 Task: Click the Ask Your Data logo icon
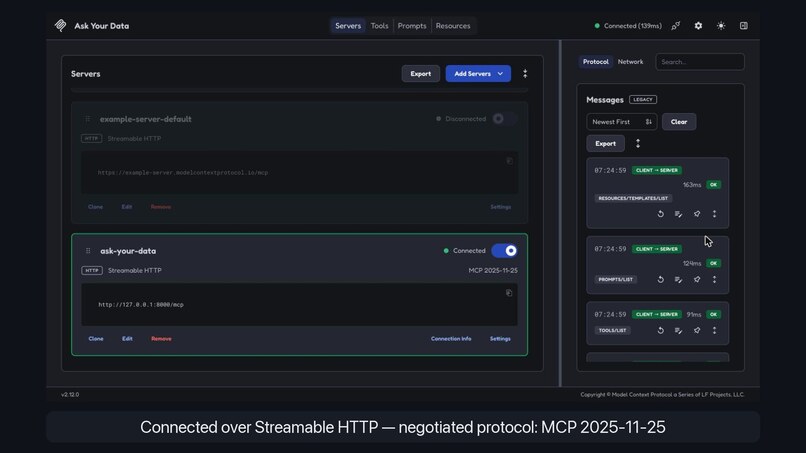(x=61, y=25)
